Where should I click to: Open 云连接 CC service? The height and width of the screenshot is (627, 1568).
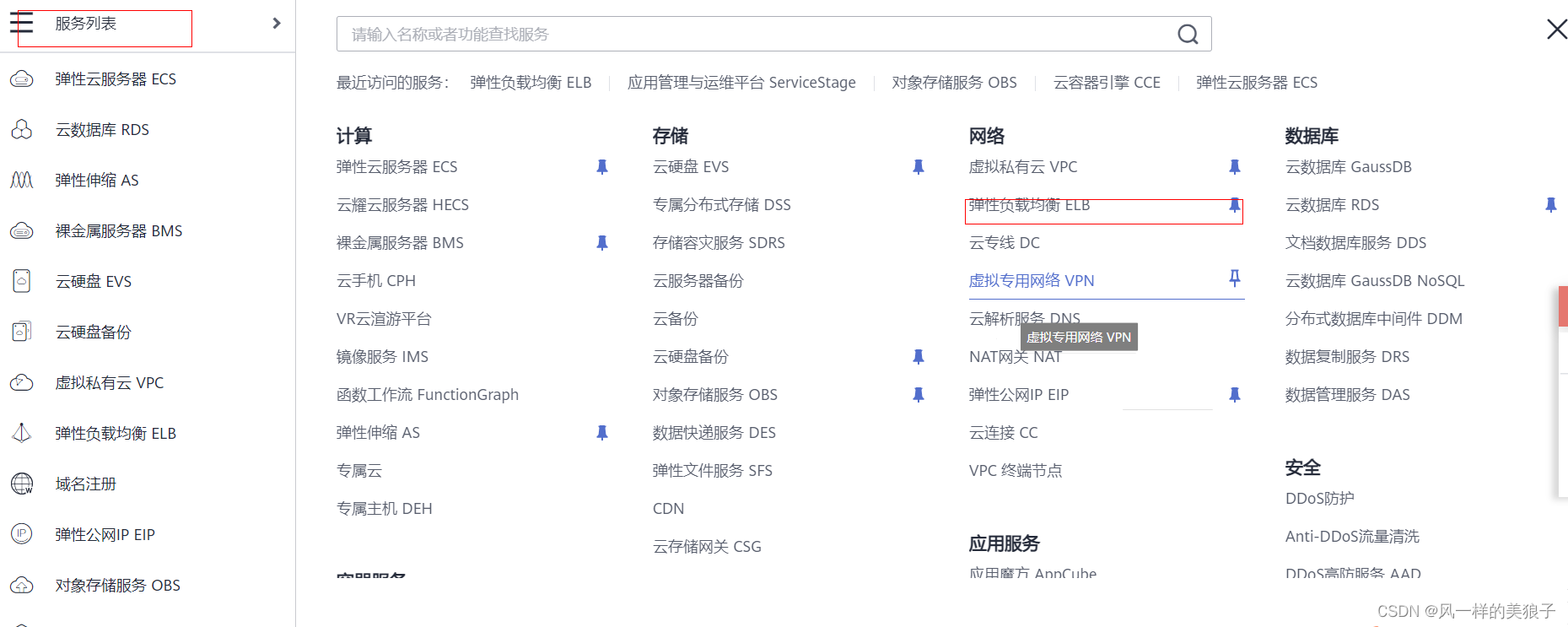1004,433
